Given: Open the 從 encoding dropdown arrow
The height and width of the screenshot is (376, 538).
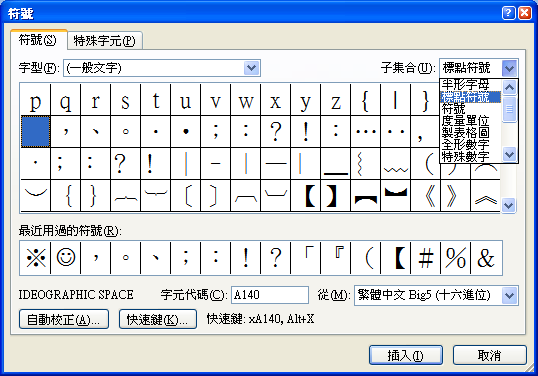Looking at the screenshot, I should click(x=510, y=295).
